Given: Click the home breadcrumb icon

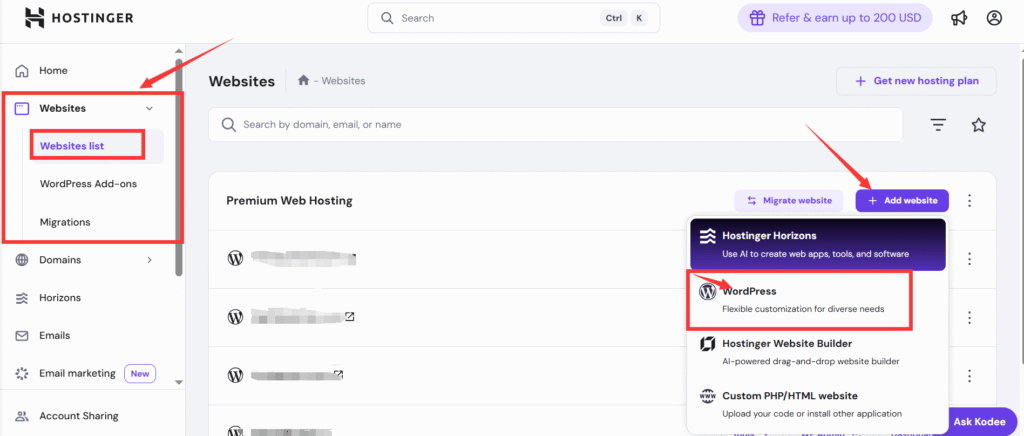Looking at the screenshot, I should point(304,81).
